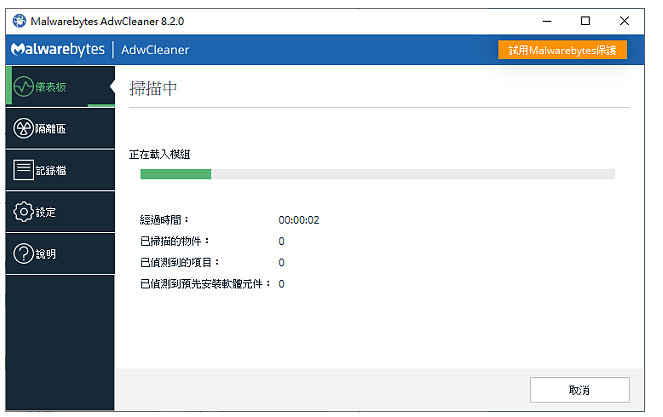Click the Help question mark icon
Image resolution: width=663 pixels, height=417 pixels.
[24, 254]
